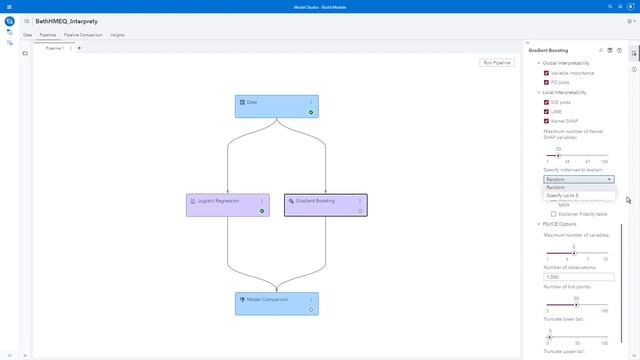This screenshot has height=360, width=640.
Task: Adjust the Maximum number of Kernel SHAP variables slider
Action: click(x=558, y=156)
